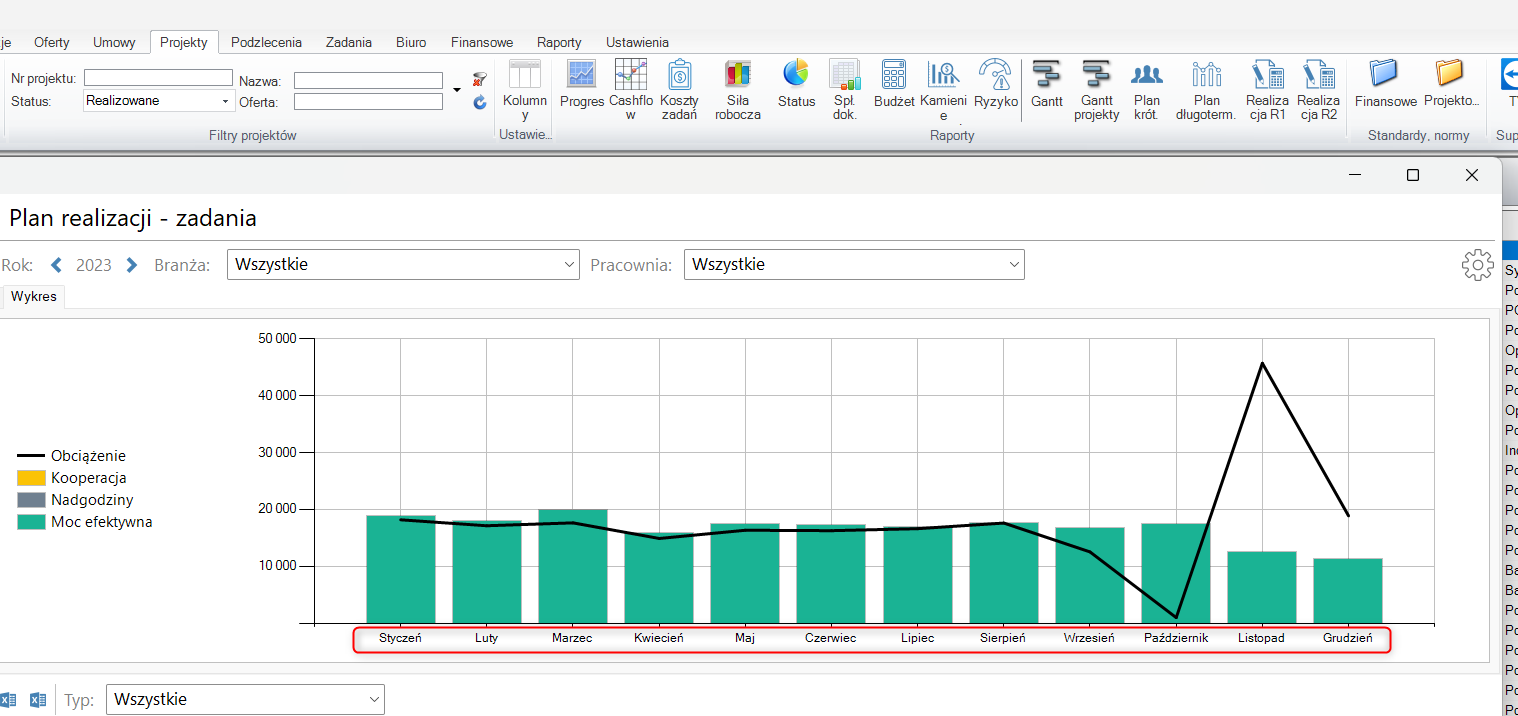Screen dimensions: 1518x716
Task: Click the Obciążenie legend entry
Action: (72, 456)
